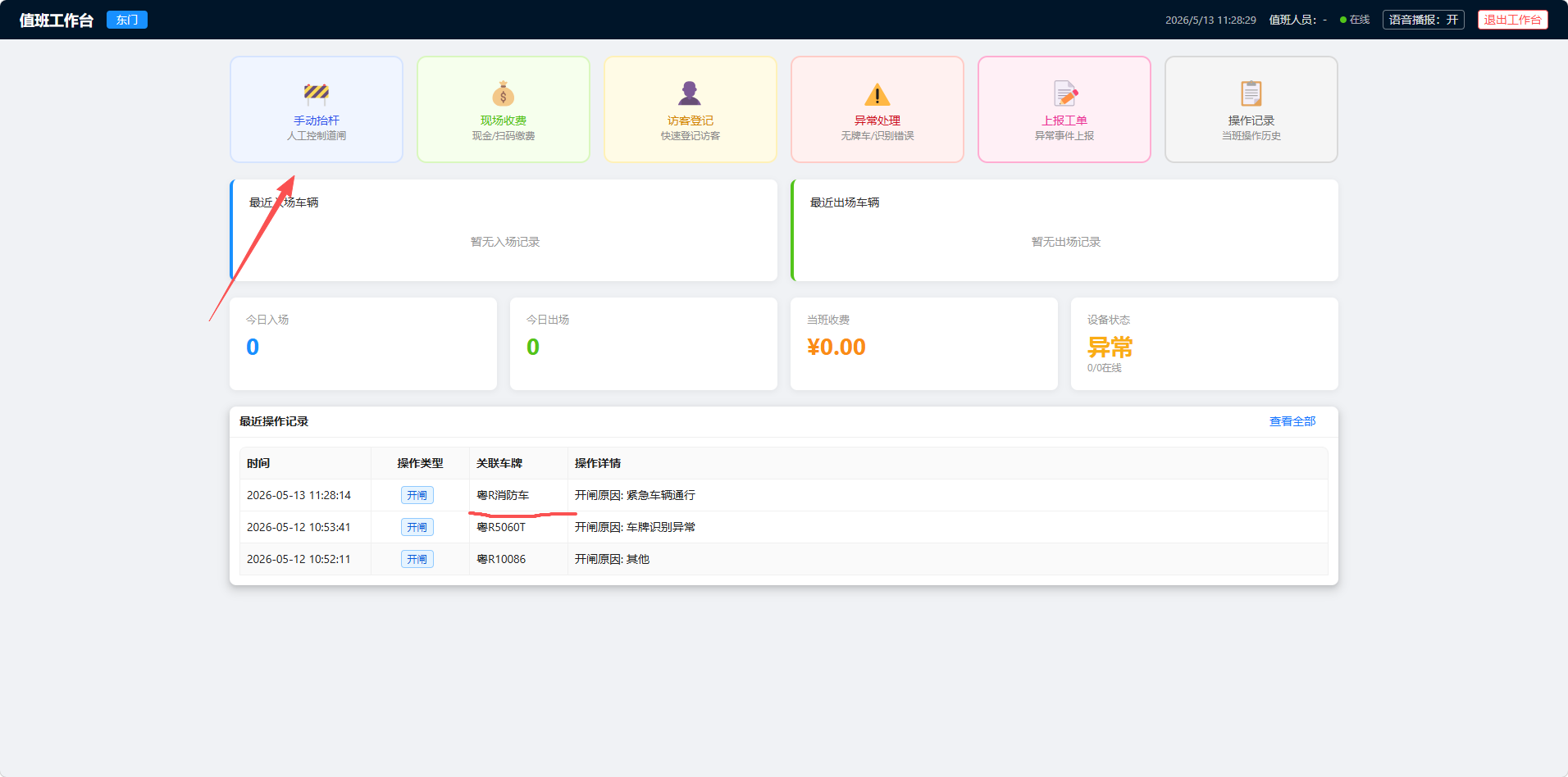Viewport: 1568px width, 777px height.
Task: Click the green 在线 status indicator
Action: coord(1355,20)
